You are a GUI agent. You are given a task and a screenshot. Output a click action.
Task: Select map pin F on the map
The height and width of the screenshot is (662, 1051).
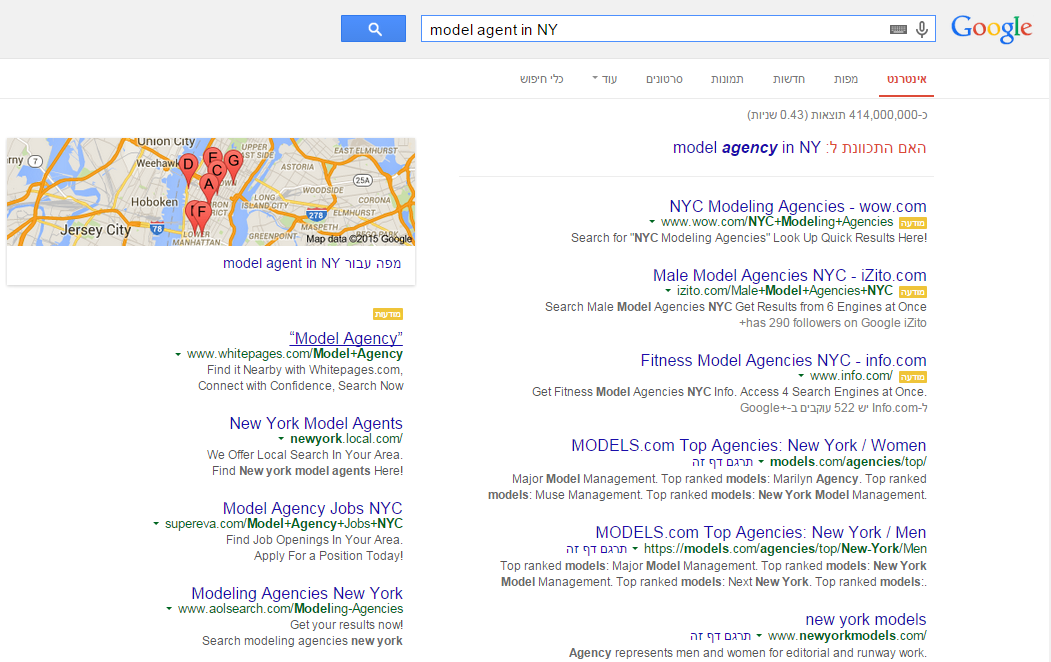[201, 213]
